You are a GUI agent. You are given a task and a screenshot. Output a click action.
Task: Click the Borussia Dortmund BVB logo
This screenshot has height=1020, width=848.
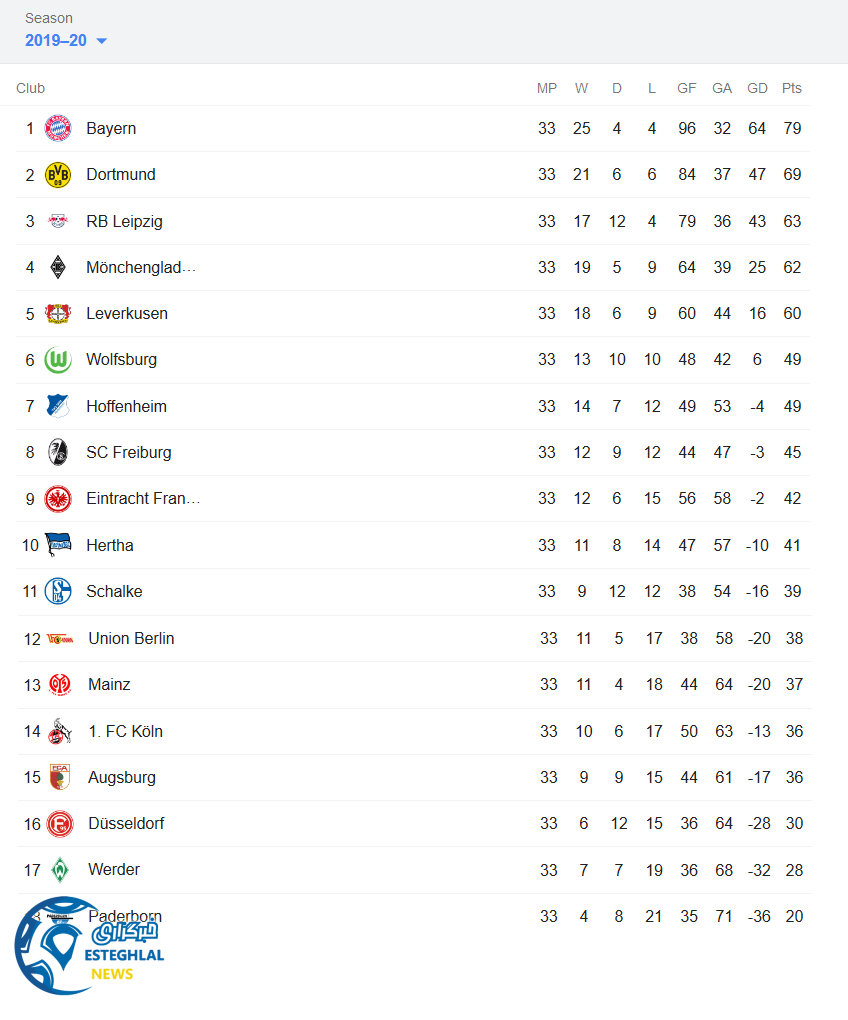click(58, 175)
